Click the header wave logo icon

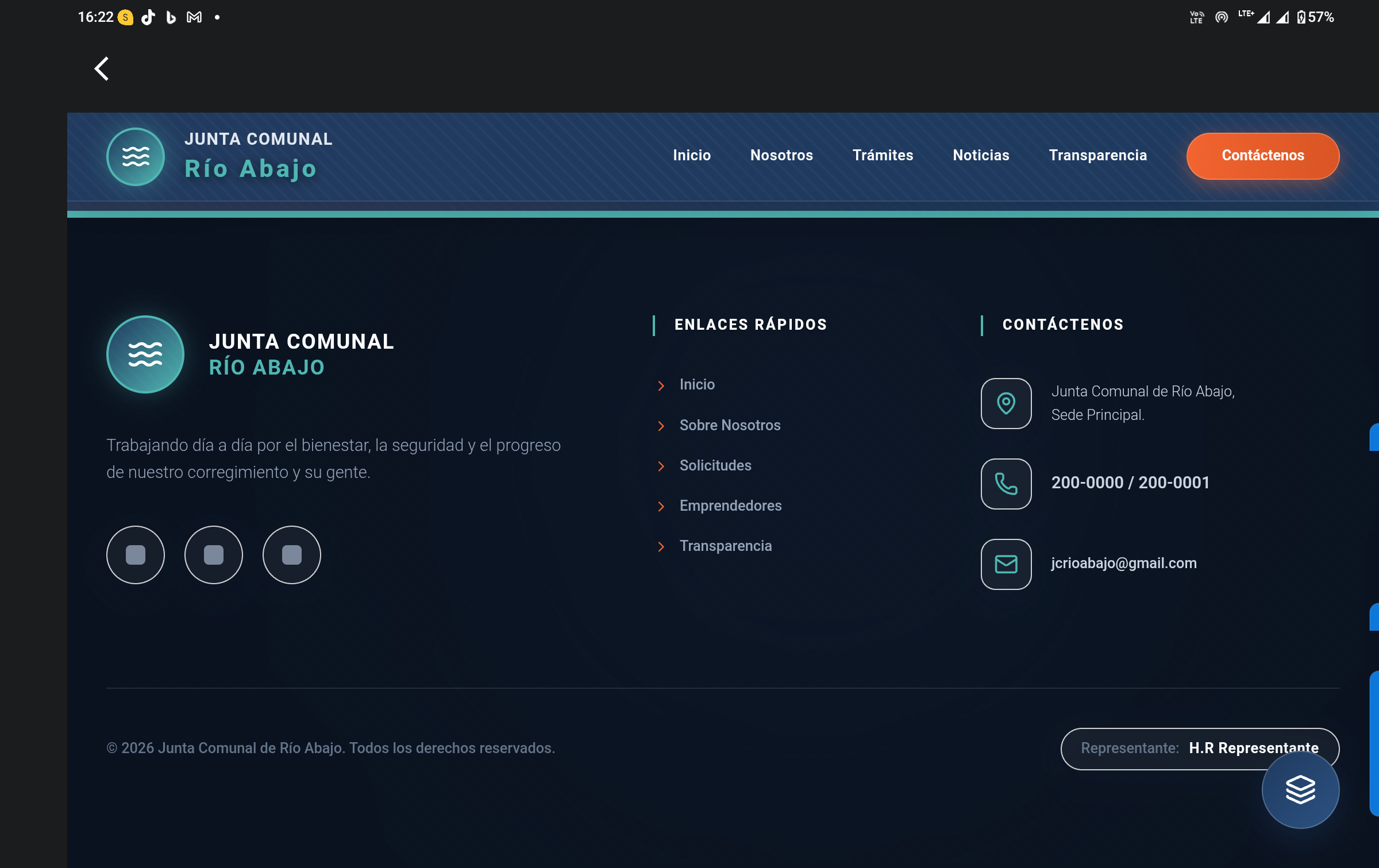click(x=136, y=157)
